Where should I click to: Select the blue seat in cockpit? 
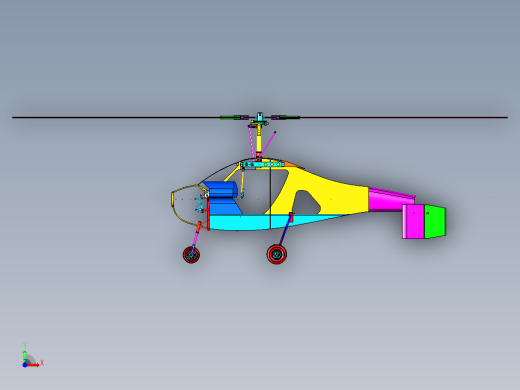223,197
